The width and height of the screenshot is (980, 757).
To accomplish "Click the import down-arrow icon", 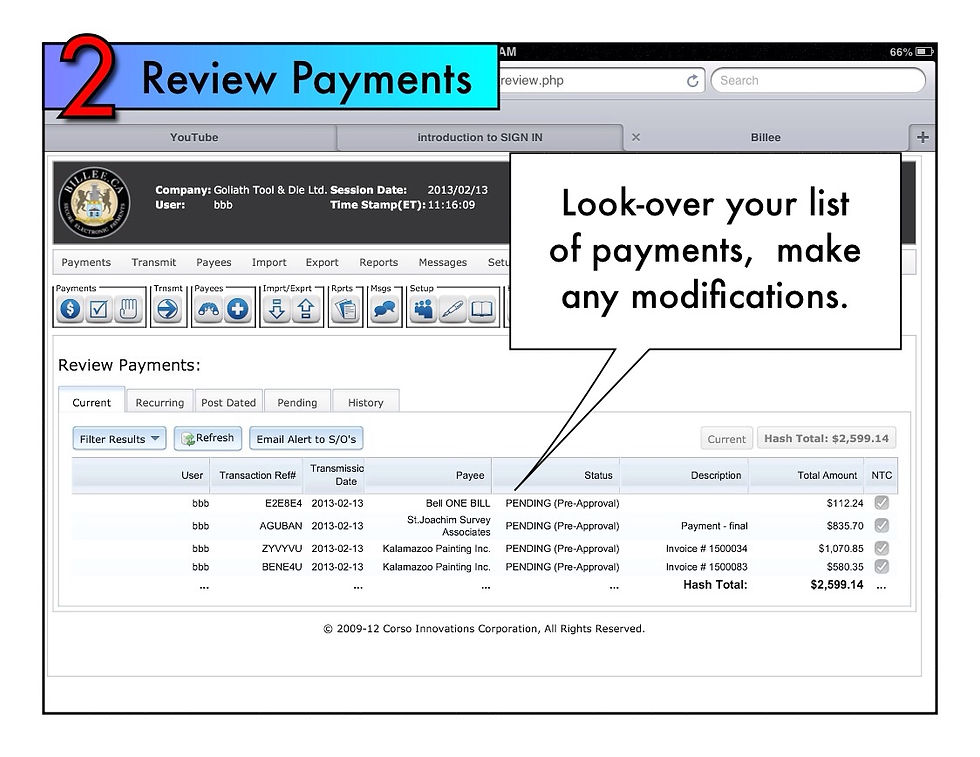I will click(277, 309).
